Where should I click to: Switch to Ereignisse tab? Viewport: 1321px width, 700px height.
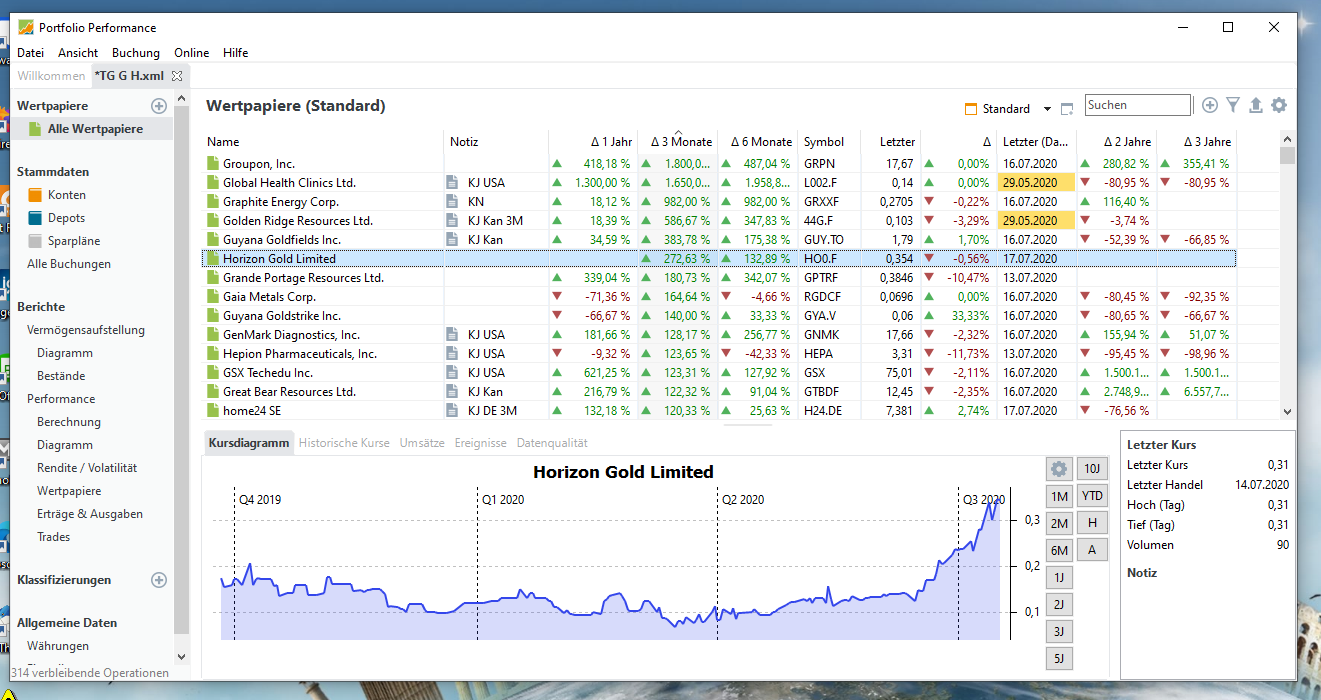click(480, 443)
